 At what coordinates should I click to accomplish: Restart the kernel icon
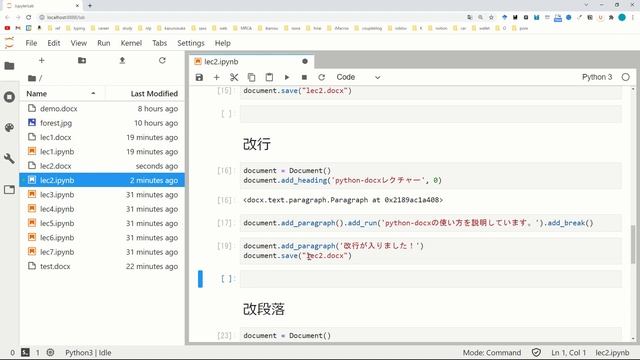[x=322, y=77]
